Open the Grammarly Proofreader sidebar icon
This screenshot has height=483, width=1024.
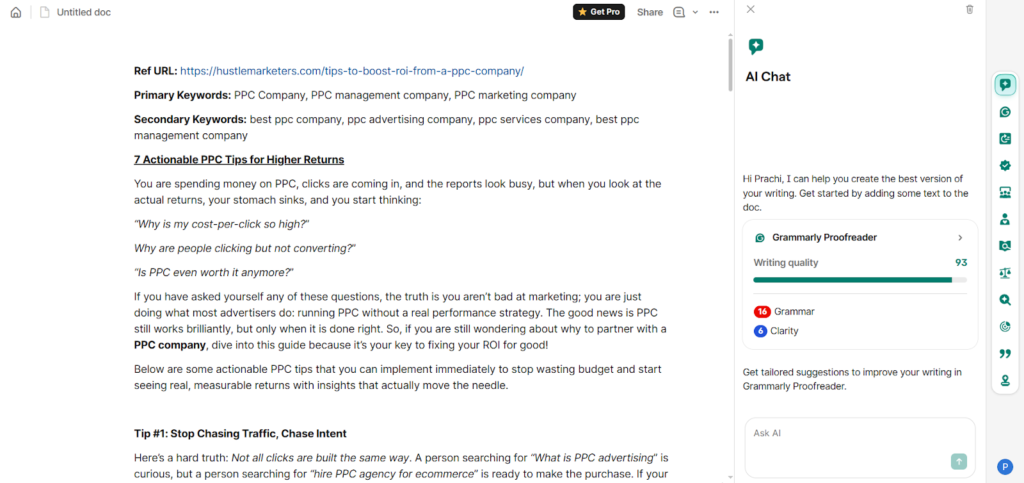click(1005, 112)
